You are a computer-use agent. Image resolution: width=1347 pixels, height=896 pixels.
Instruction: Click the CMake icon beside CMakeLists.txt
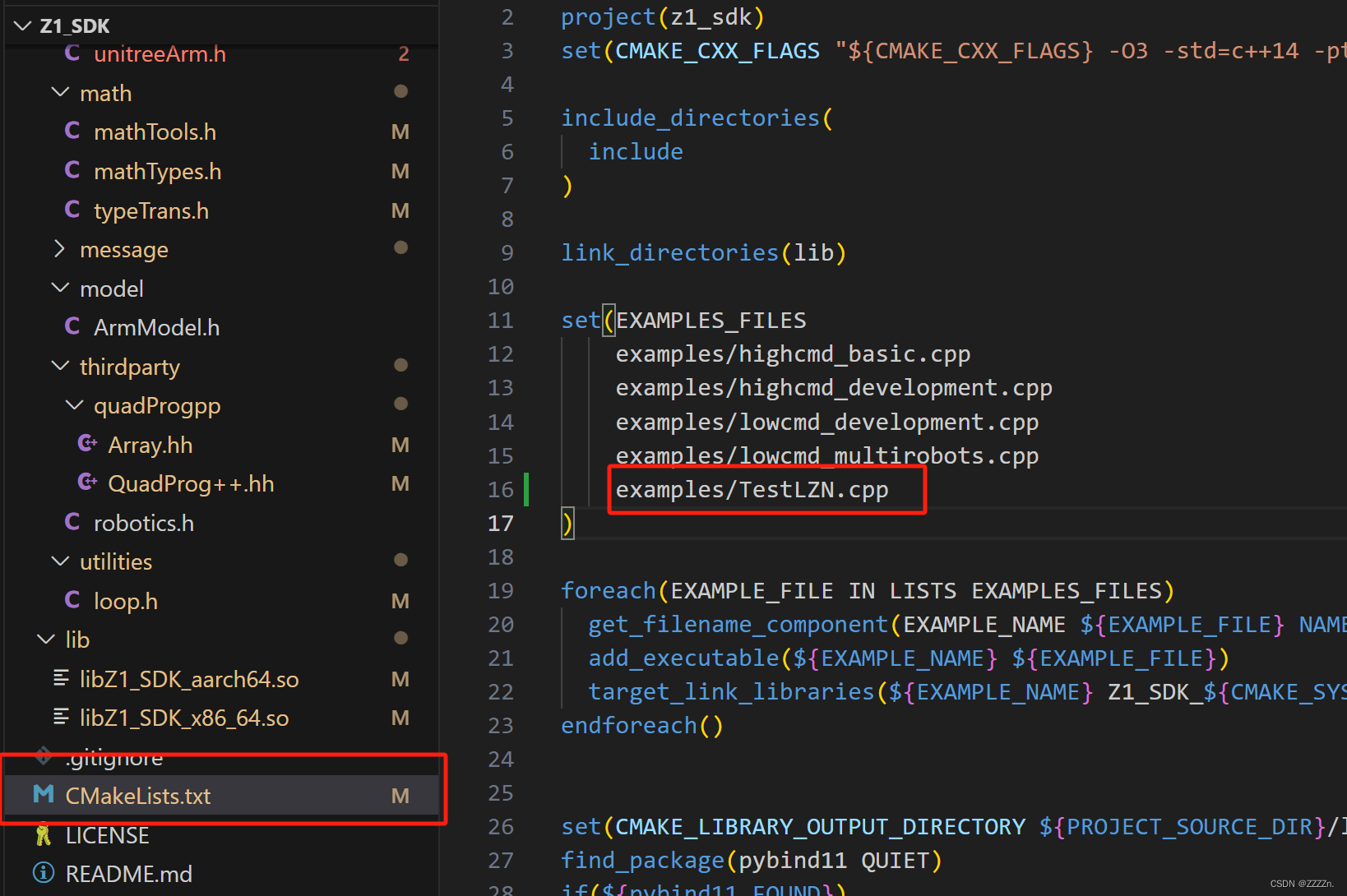(x=42, y=795)
